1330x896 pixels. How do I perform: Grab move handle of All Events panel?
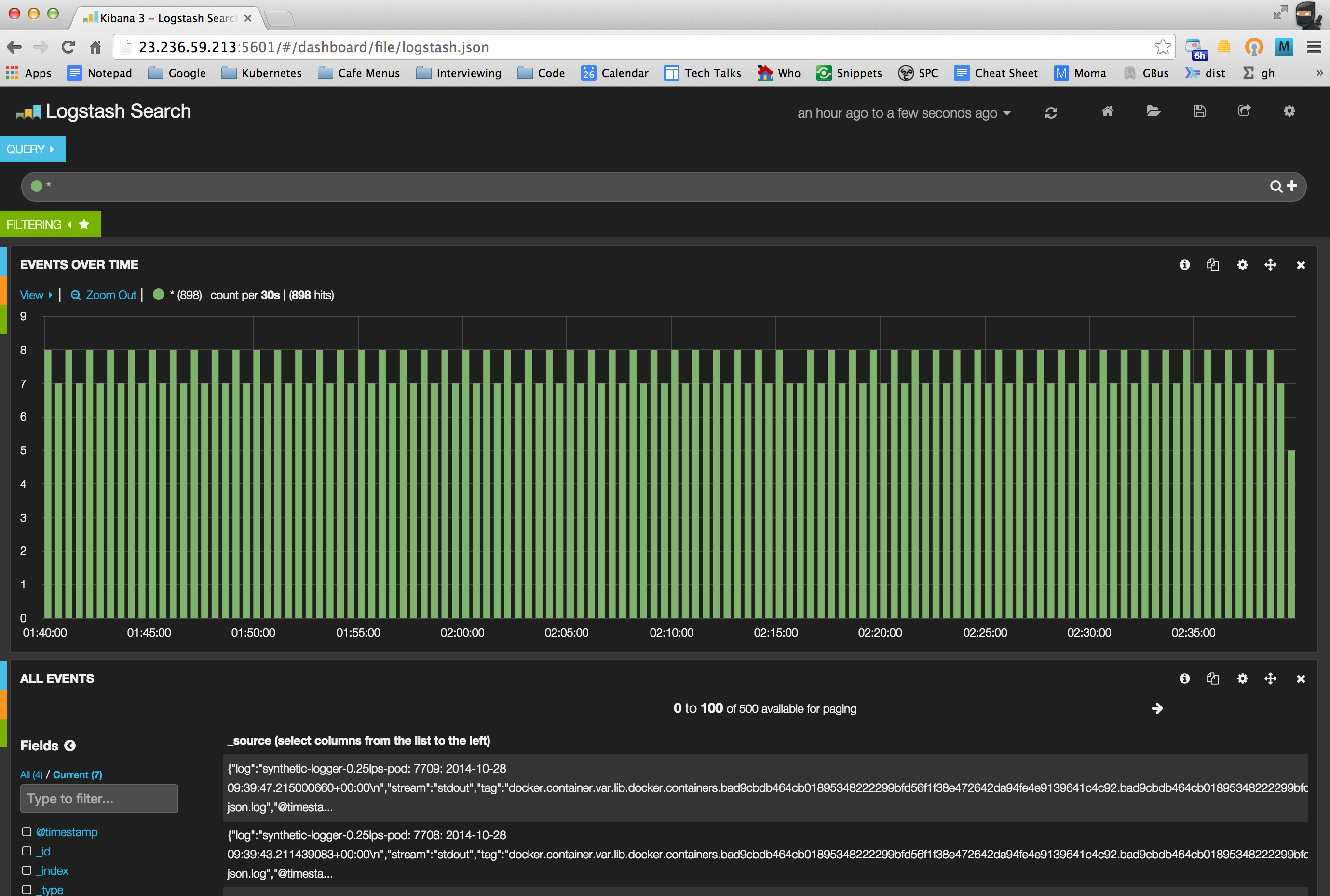1270,679
